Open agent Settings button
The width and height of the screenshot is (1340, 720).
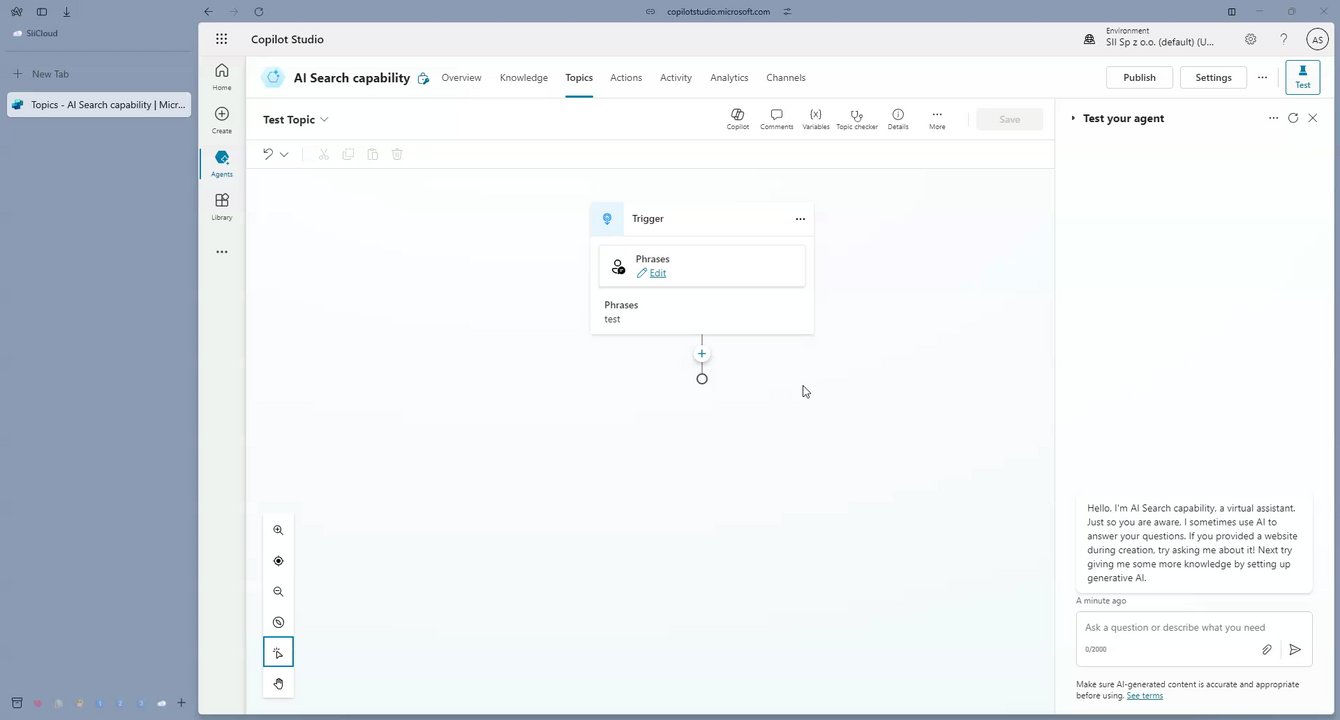coord(1213,77)
